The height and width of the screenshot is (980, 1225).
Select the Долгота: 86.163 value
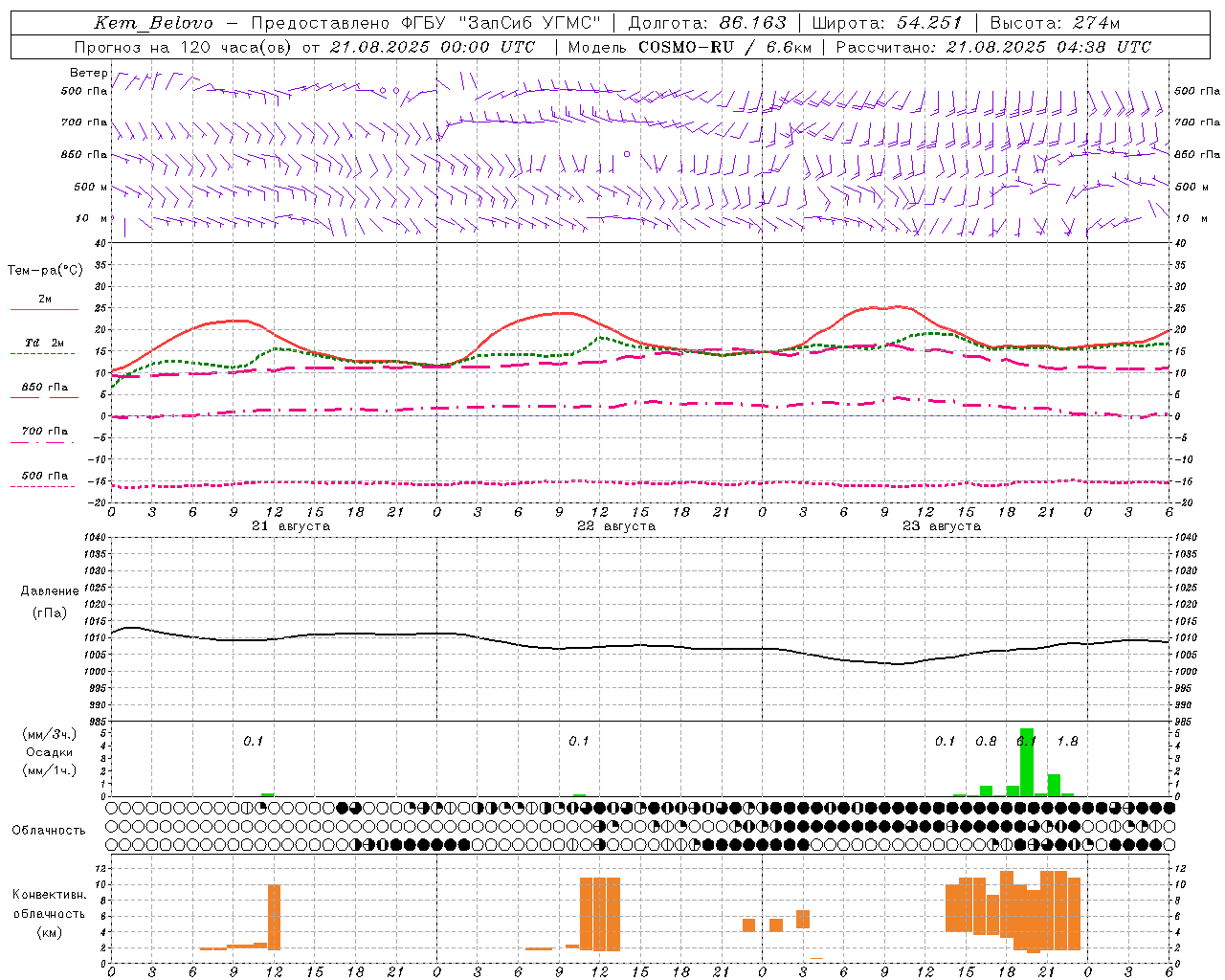point(707,23)
